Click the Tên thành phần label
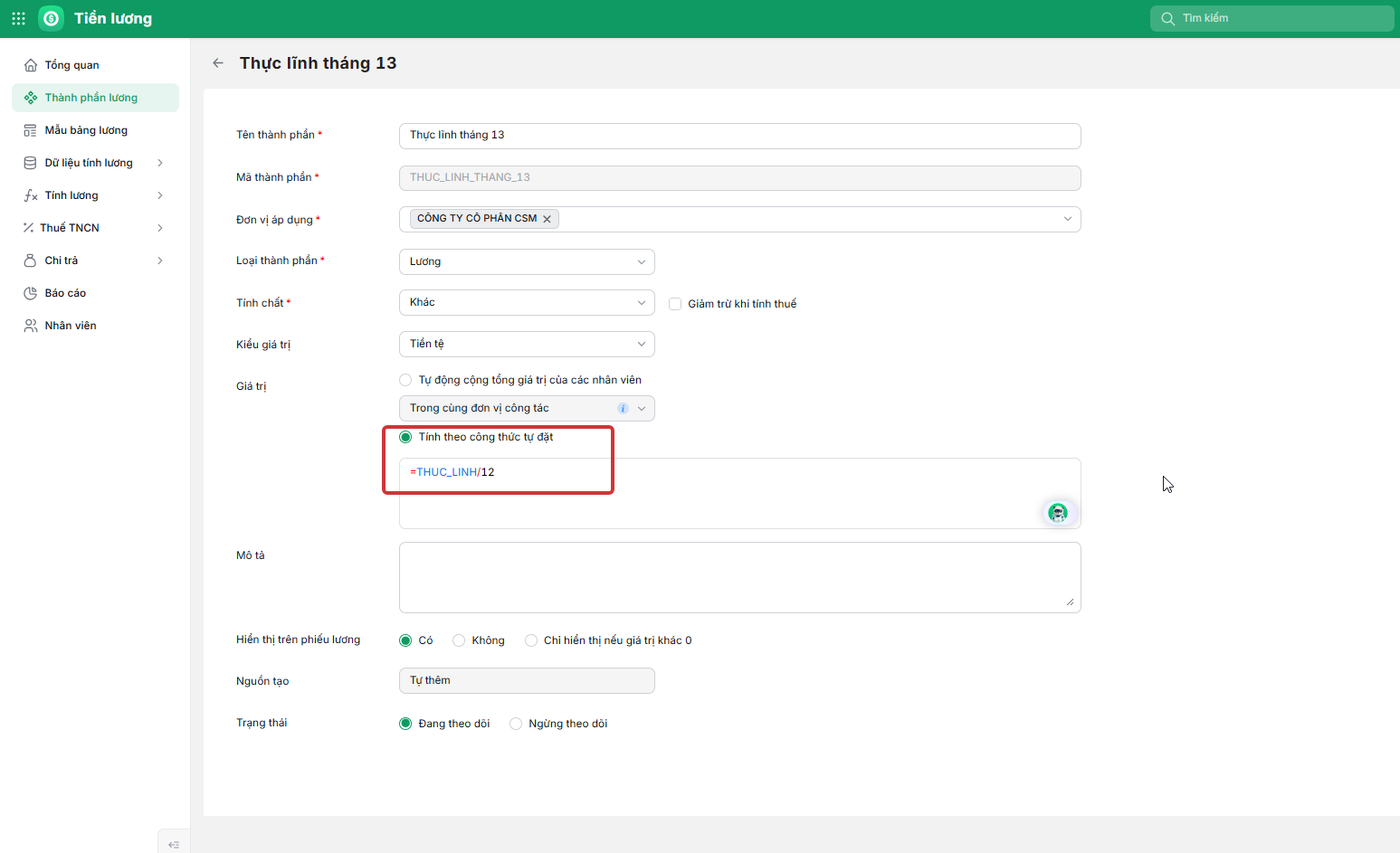 (275, 135)
